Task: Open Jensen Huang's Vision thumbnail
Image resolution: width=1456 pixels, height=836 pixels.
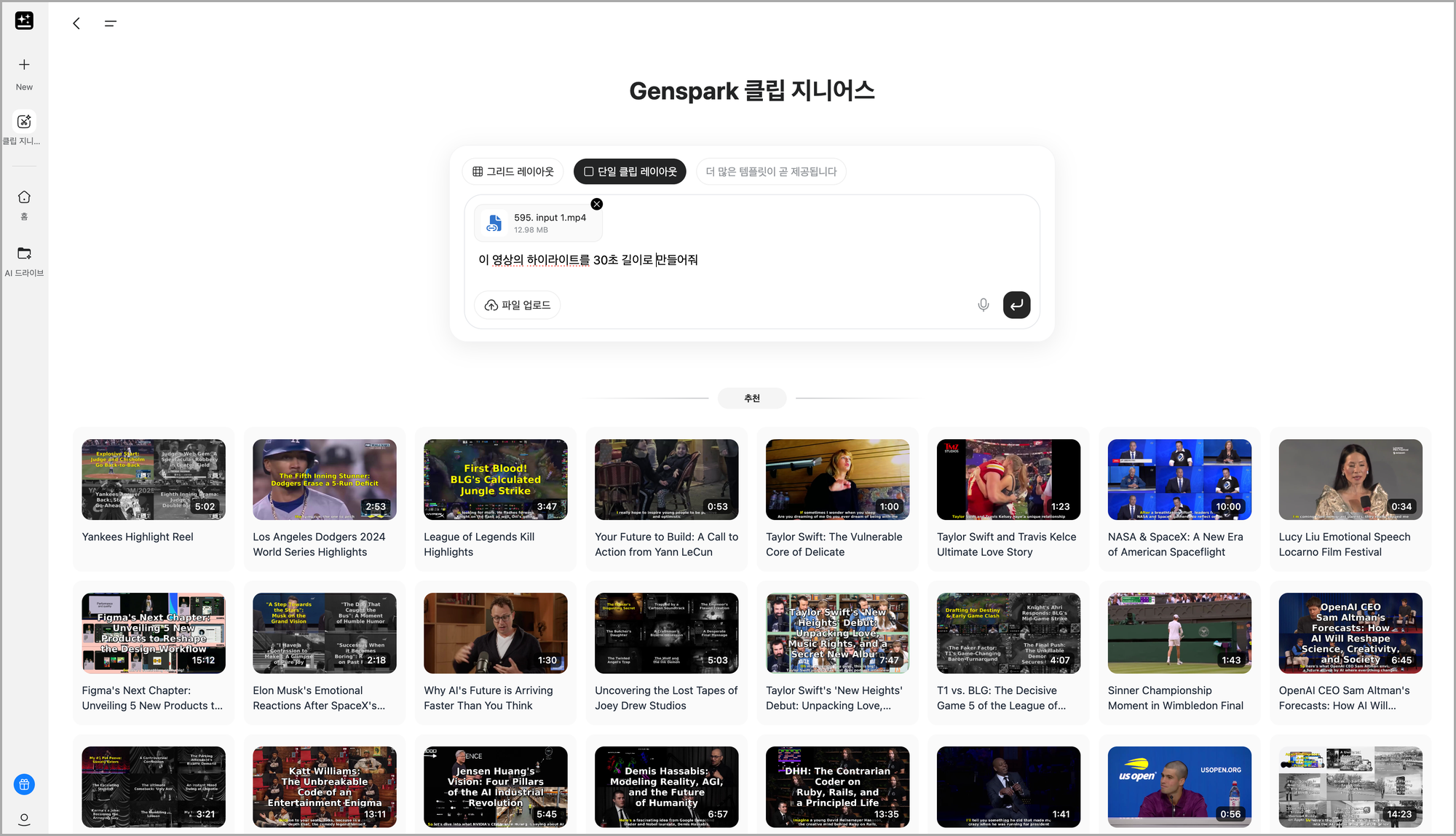Action: click(x=496, y=786)
